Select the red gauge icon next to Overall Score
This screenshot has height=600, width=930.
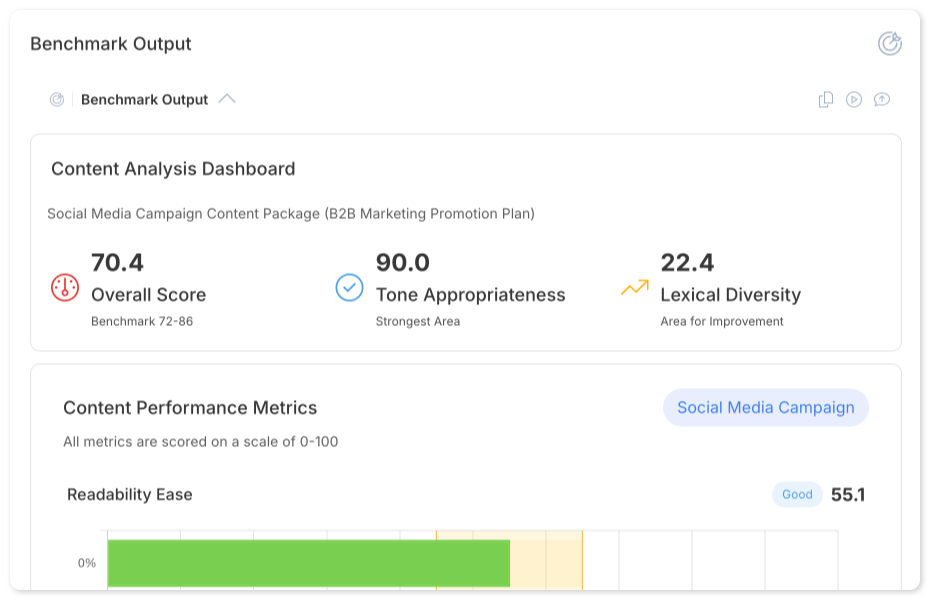coord(61,288)
